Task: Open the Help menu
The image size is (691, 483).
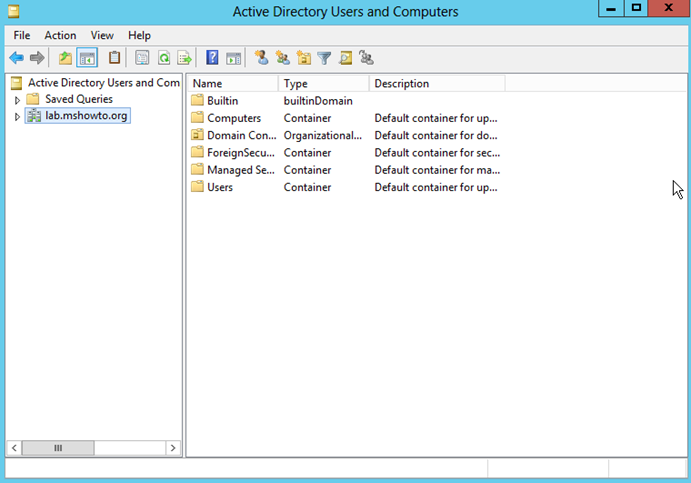Action: (139, 35)
